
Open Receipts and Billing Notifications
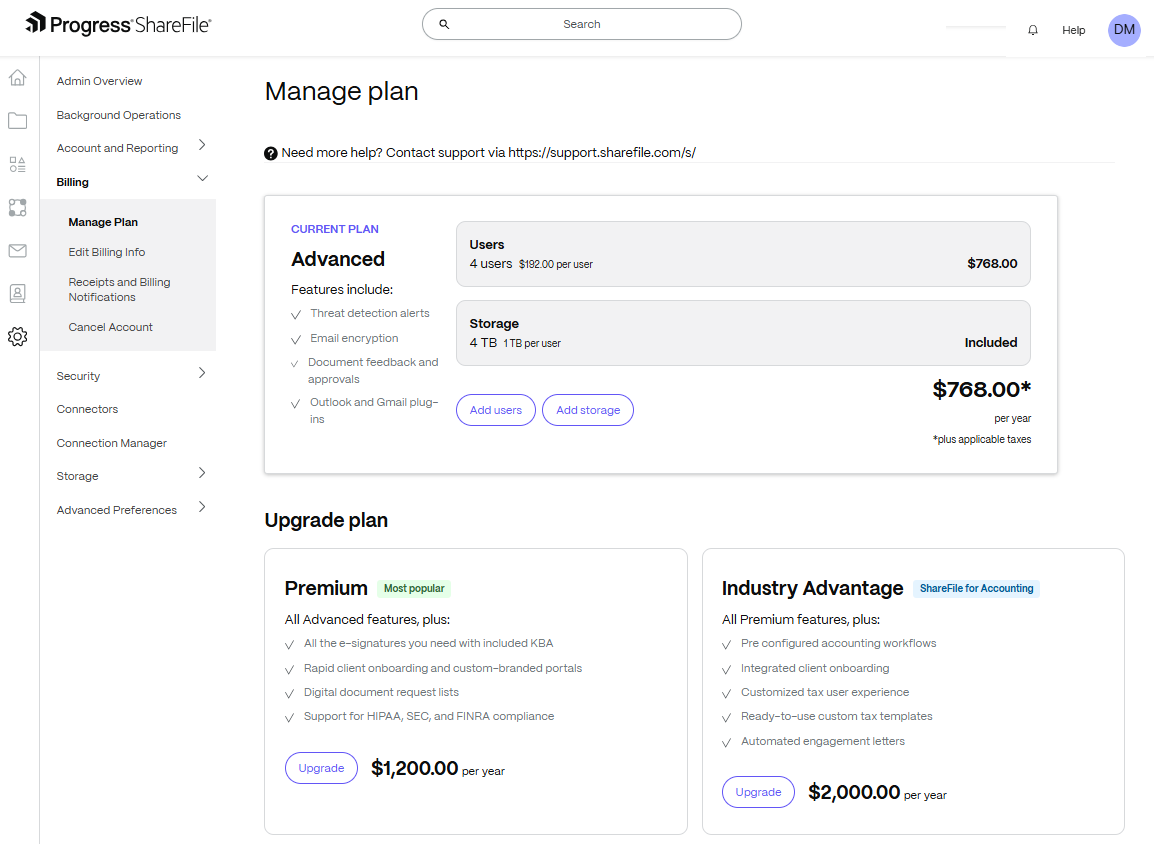click(119, 290)
